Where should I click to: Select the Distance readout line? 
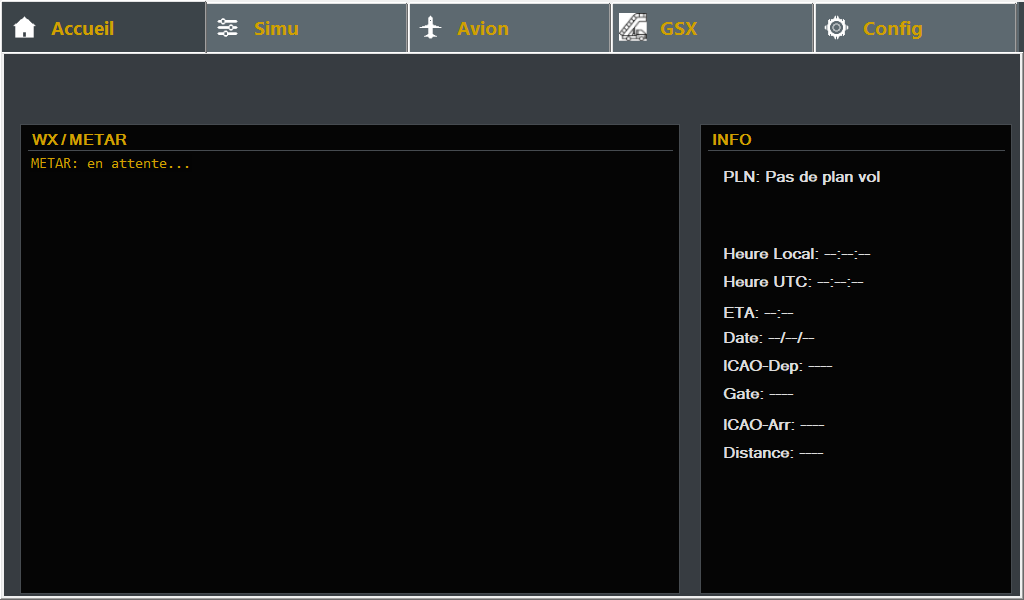[x=772, y=453]
